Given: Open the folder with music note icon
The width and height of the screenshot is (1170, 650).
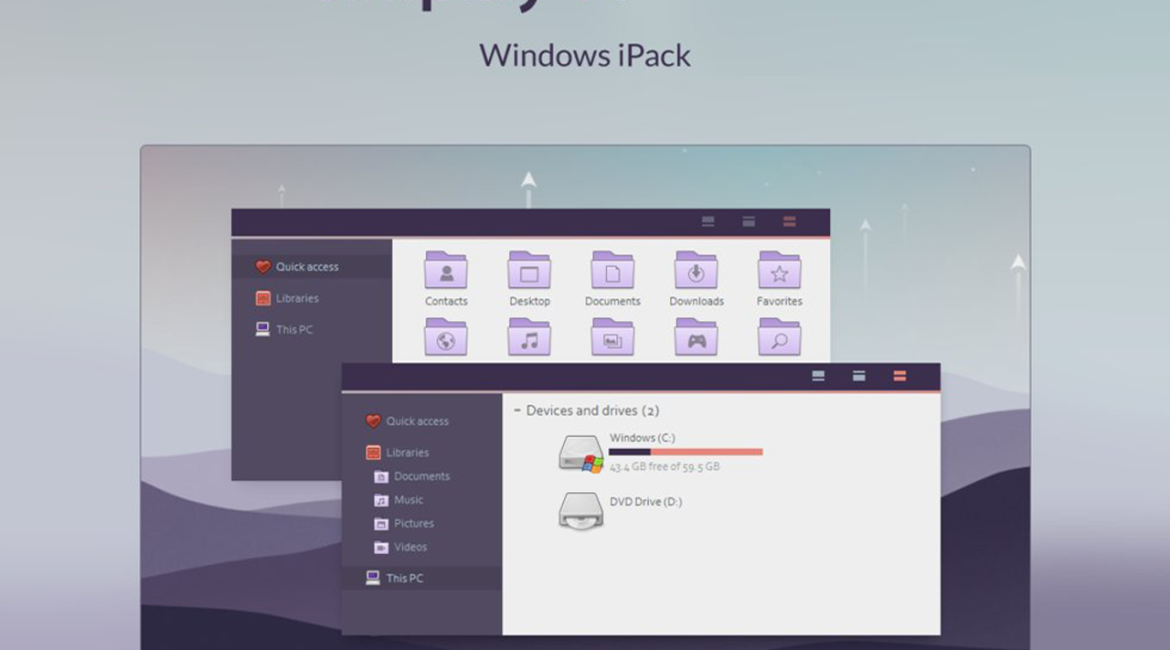Looking at the screenshot, I should coord(529,339).
